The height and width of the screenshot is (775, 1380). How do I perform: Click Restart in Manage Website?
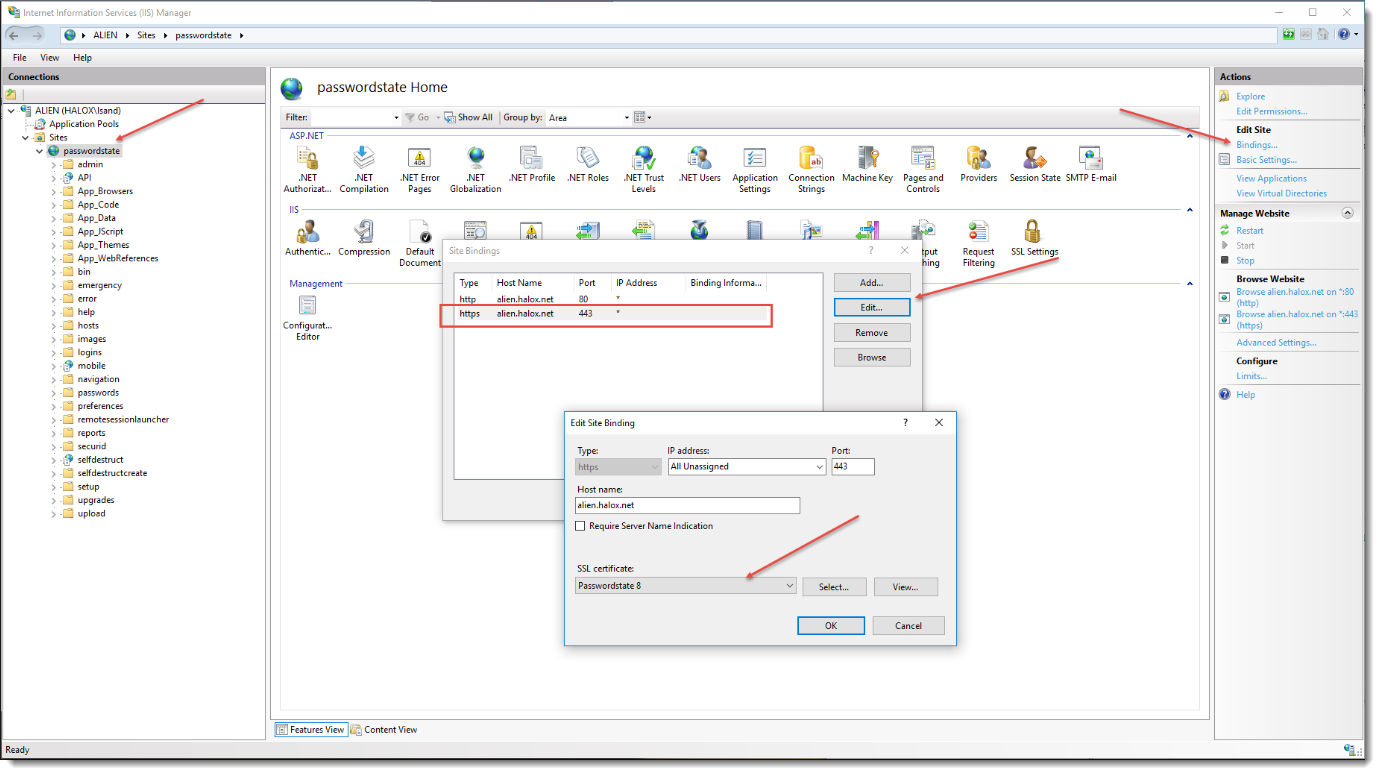(x=1249, y=230)
